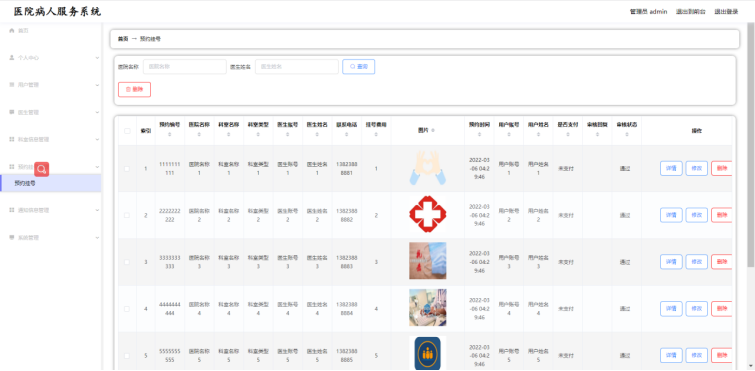Check the row checkbox for index 3
Image resolution: width=755 pixels, height=371 pixels.
coord(127,262)
